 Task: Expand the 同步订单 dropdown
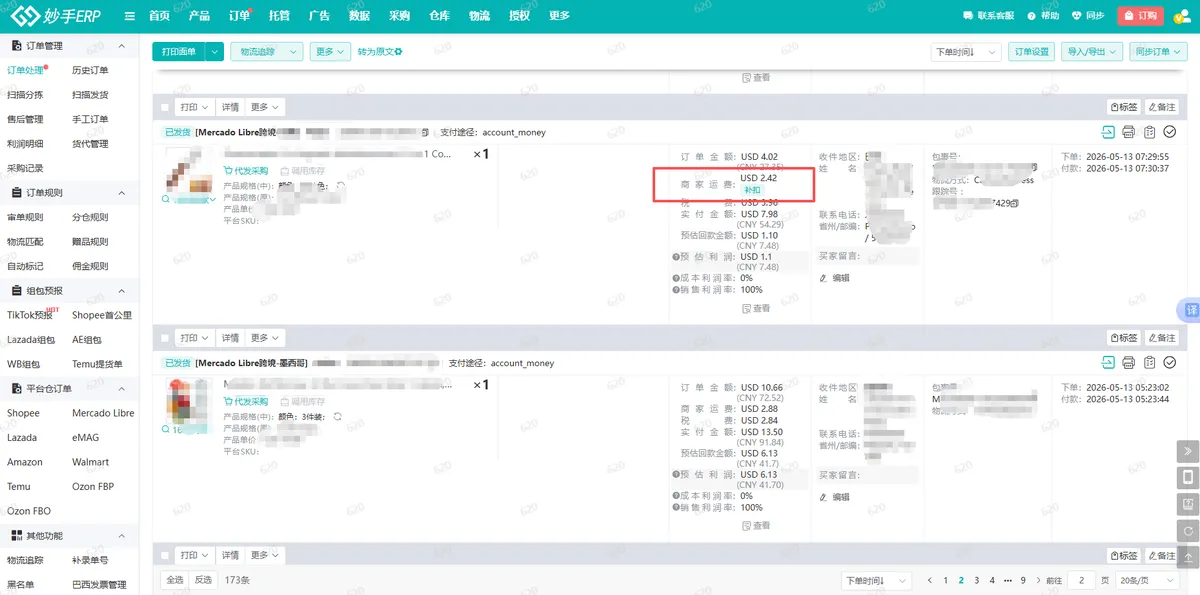pos(1157,52)
